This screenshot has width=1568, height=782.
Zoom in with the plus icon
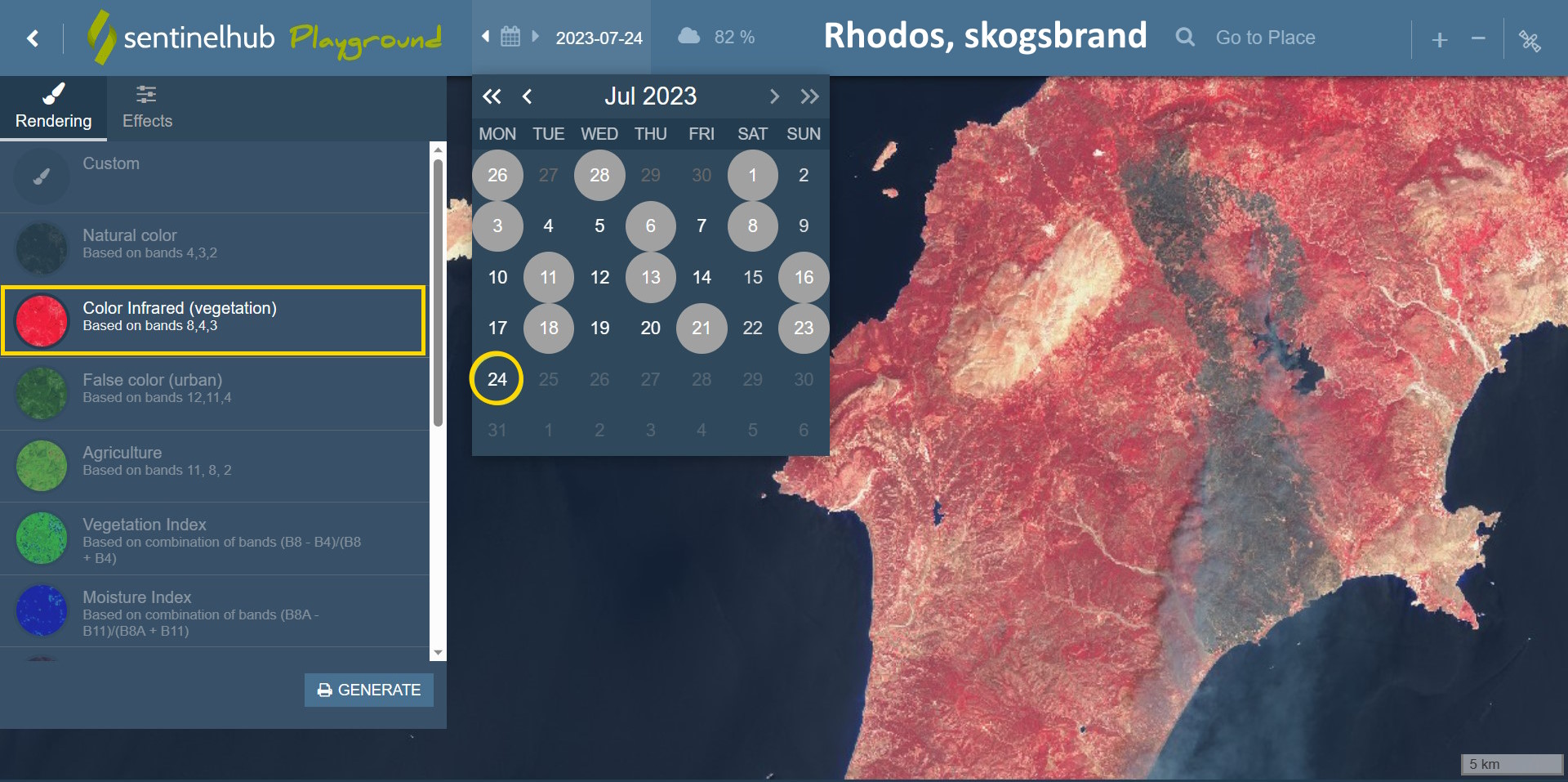(1440, 39)
